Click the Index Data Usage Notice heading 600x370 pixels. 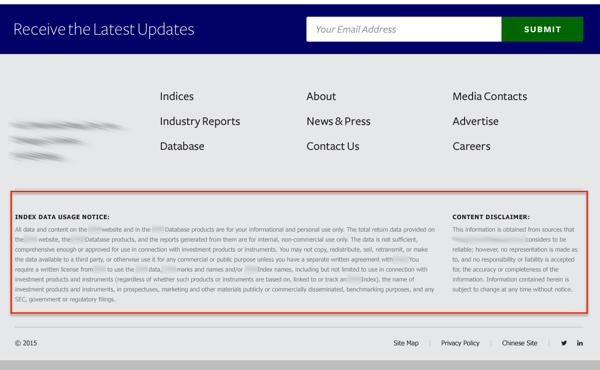[62, 217]
